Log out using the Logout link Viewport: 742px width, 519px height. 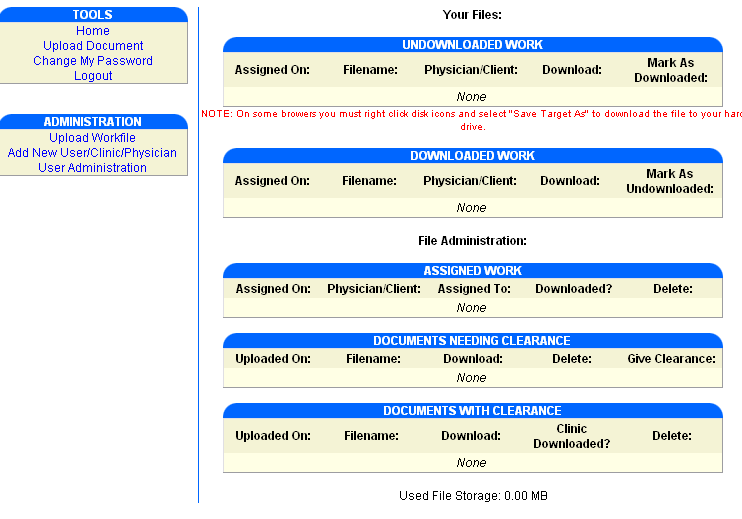coord(93,76)
